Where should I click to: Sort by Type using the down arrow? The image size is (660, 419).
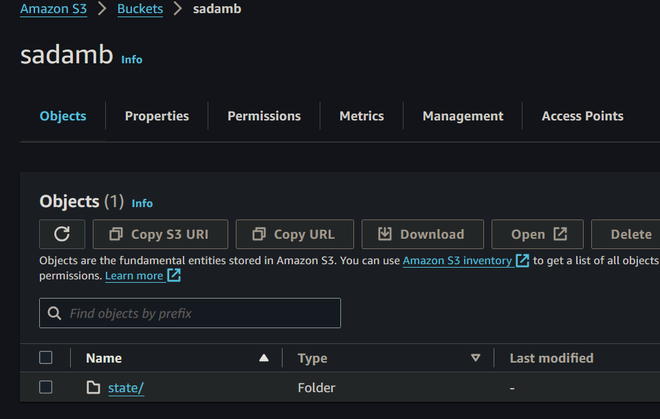476,358
